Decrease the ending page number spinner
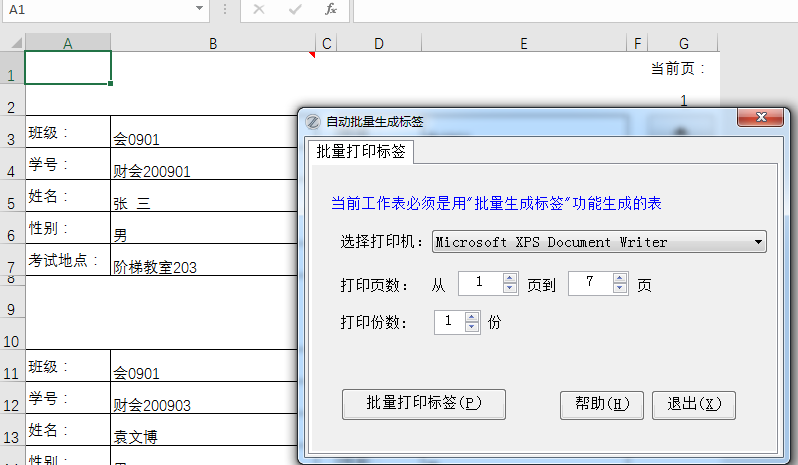Viewport: 798px width, 465px height. (620, 289)
